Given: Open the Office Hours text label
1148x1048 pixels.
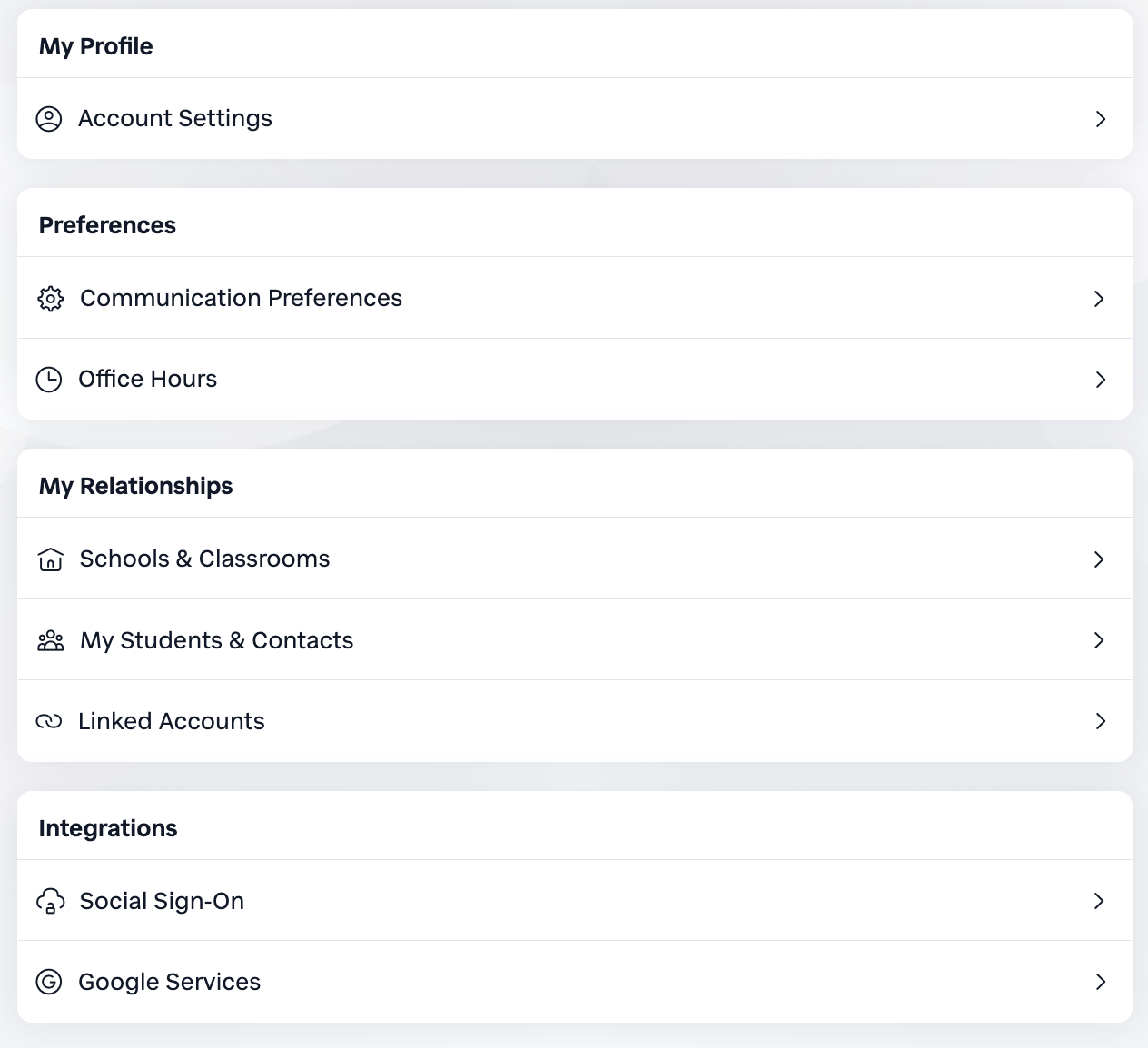Looking at the screenshot, I should [148, 380].
